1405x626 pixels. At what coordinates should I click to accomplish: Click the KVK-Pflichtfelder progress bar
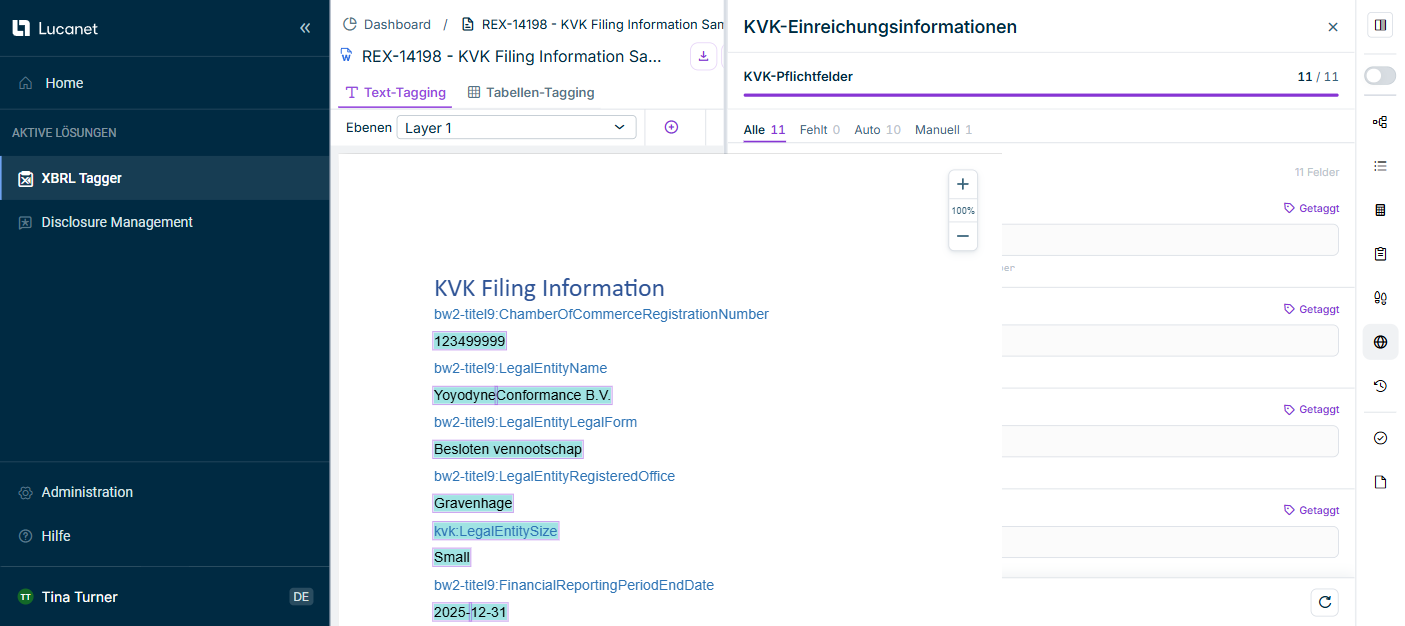click(1041, 95)
